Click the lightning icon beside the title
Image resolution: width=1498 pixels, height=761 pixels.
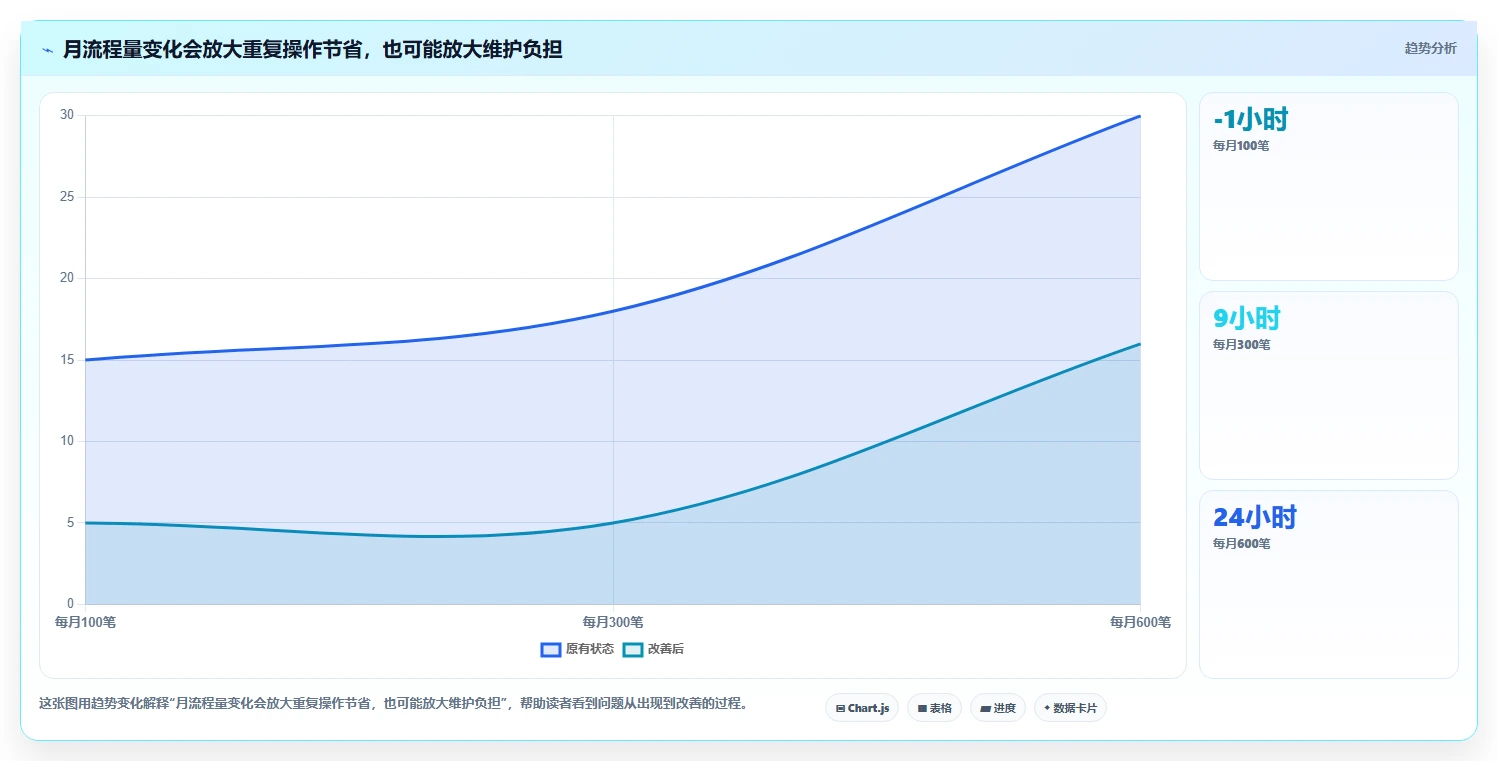pyautogui.click(x=47, y=49)
